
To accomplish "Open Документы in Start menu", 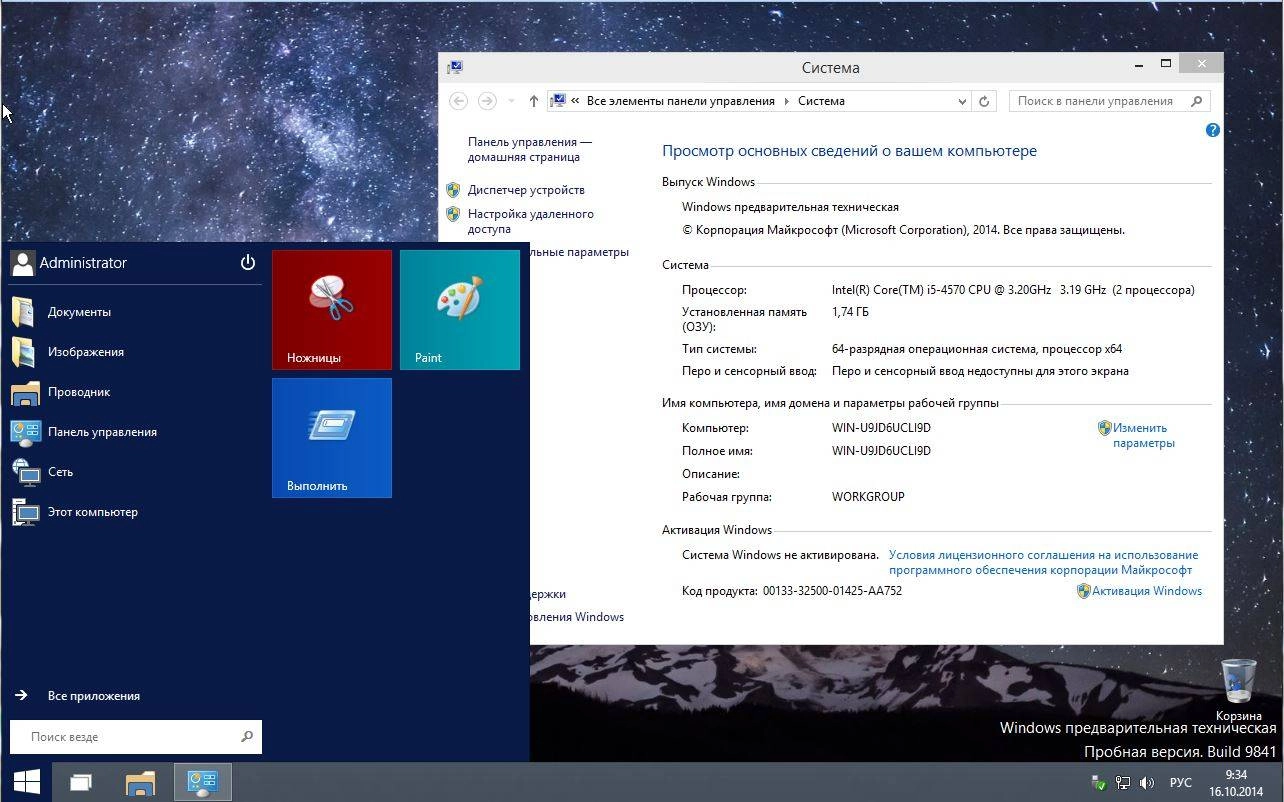I will point(136,312).
